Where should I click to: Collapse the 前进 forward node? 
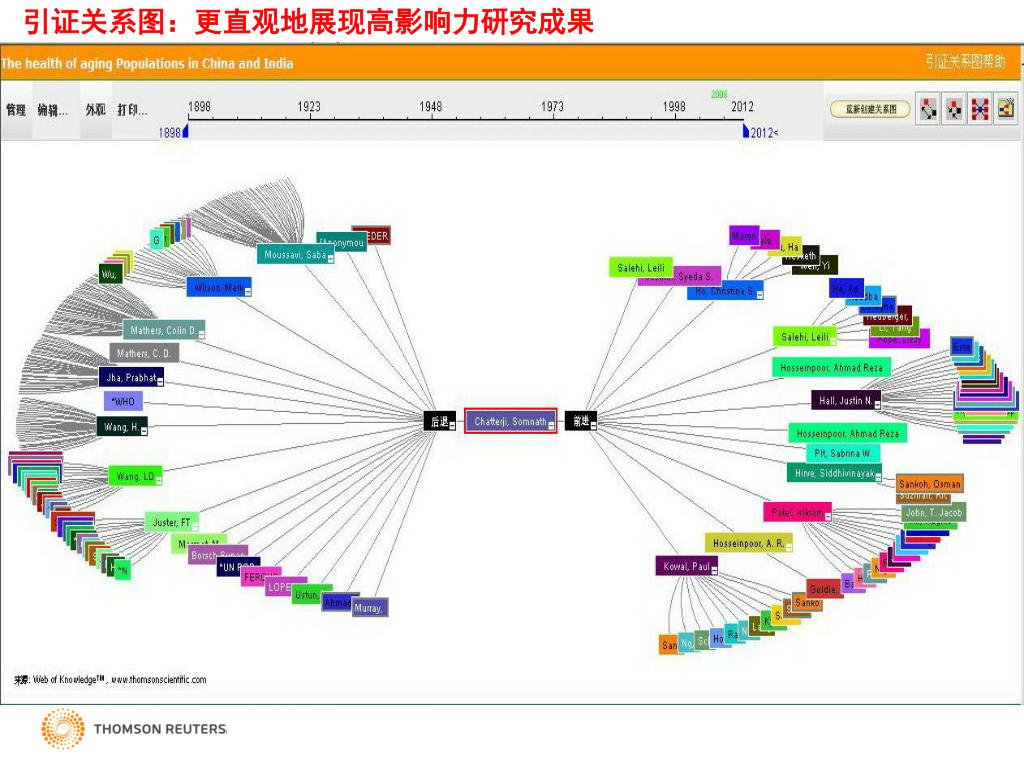coord(593,426)
